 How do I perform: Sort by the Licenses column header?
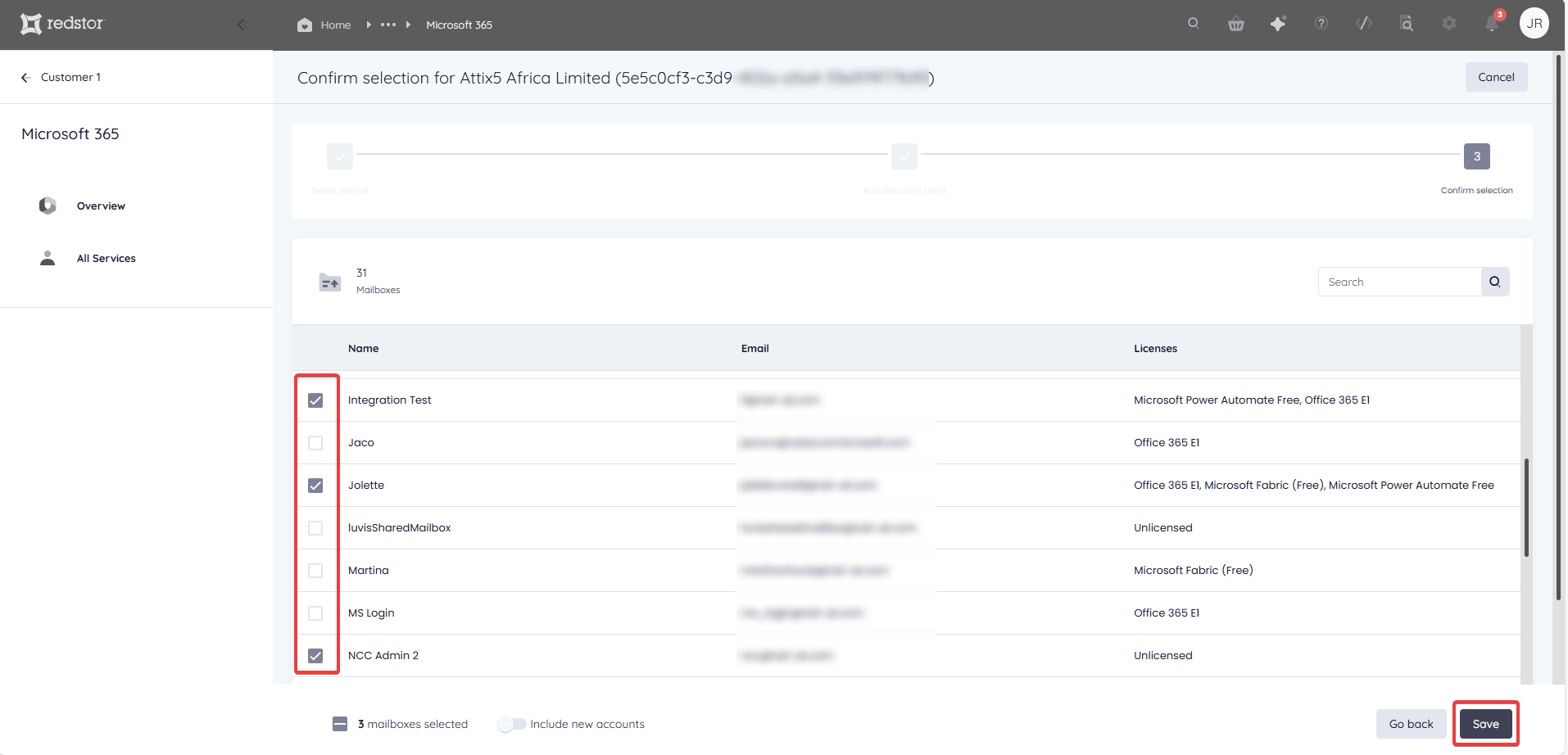click(x=1155, y=349)
